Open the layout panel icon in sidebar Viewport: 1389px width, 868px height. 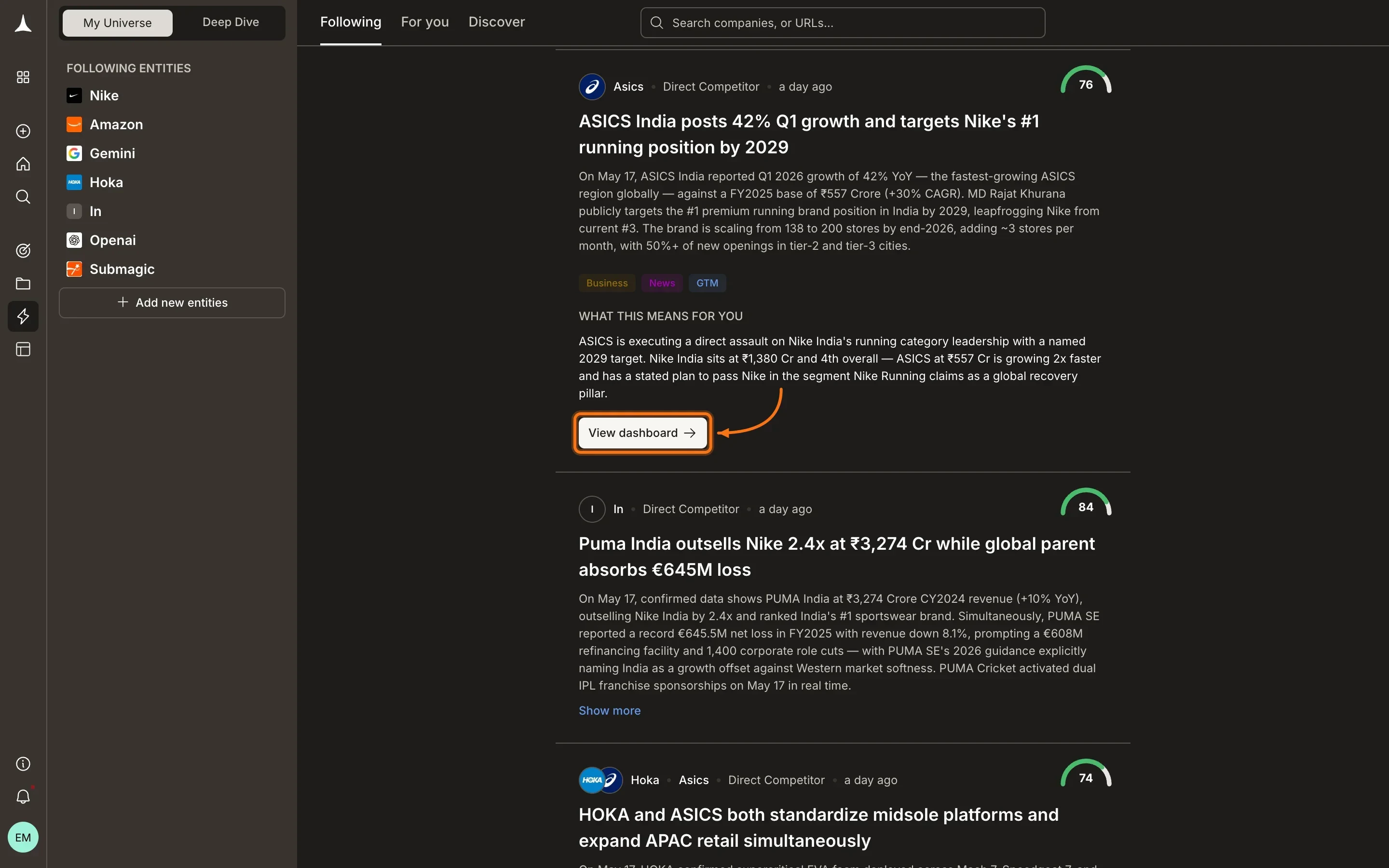(x=23, y=350)
